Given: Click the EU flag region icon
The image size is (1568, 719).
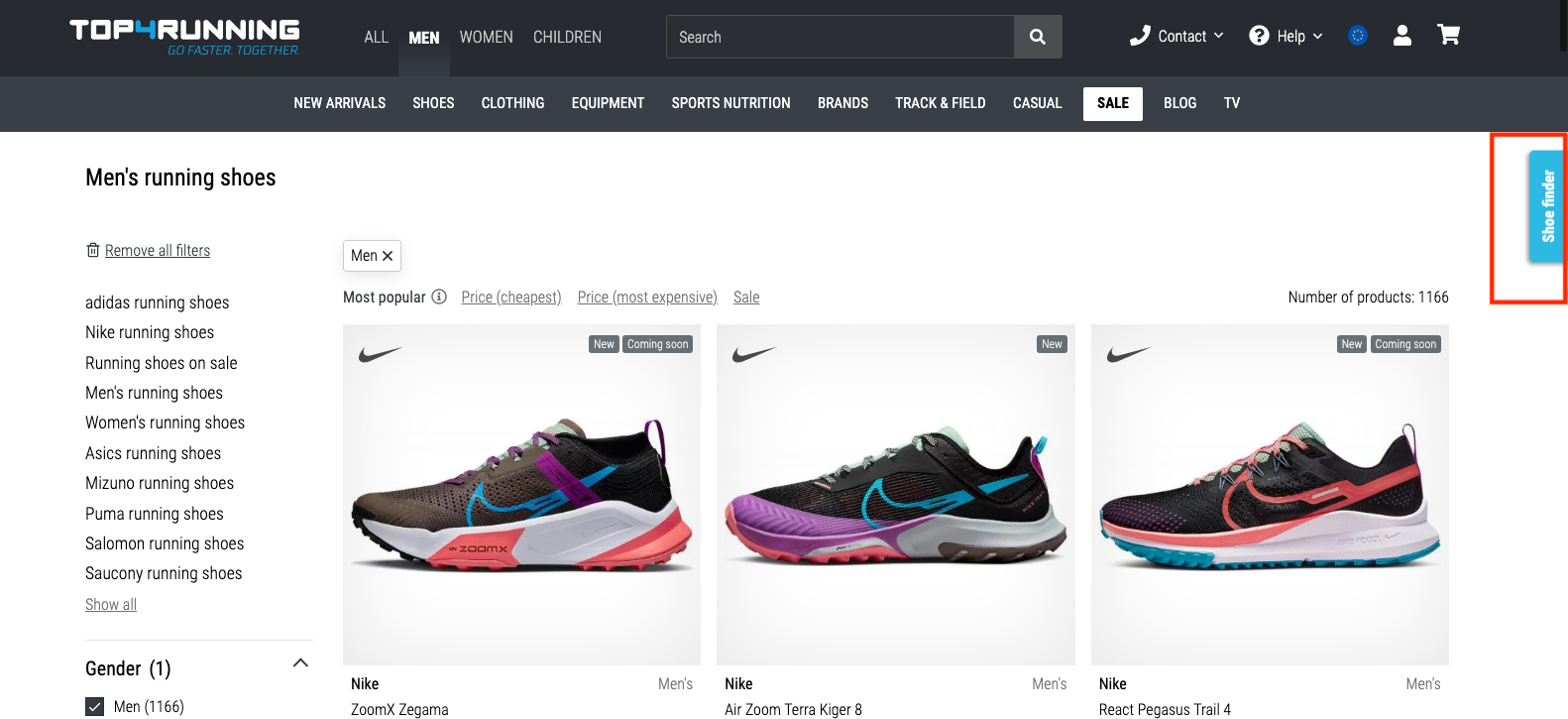Looking at the screenshot, I should [1358, 36].
